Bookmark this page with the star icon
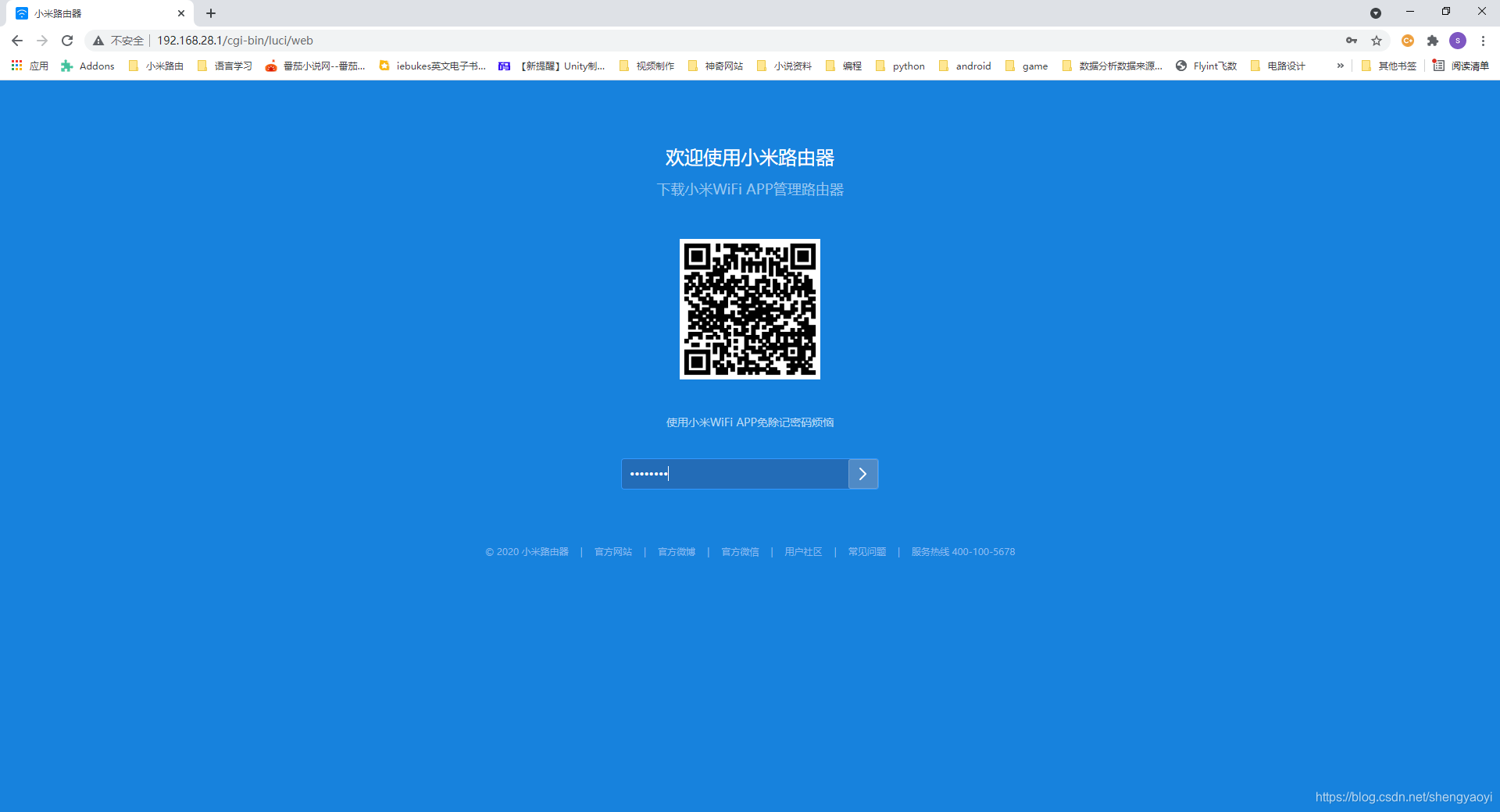 click(1377, 41)
